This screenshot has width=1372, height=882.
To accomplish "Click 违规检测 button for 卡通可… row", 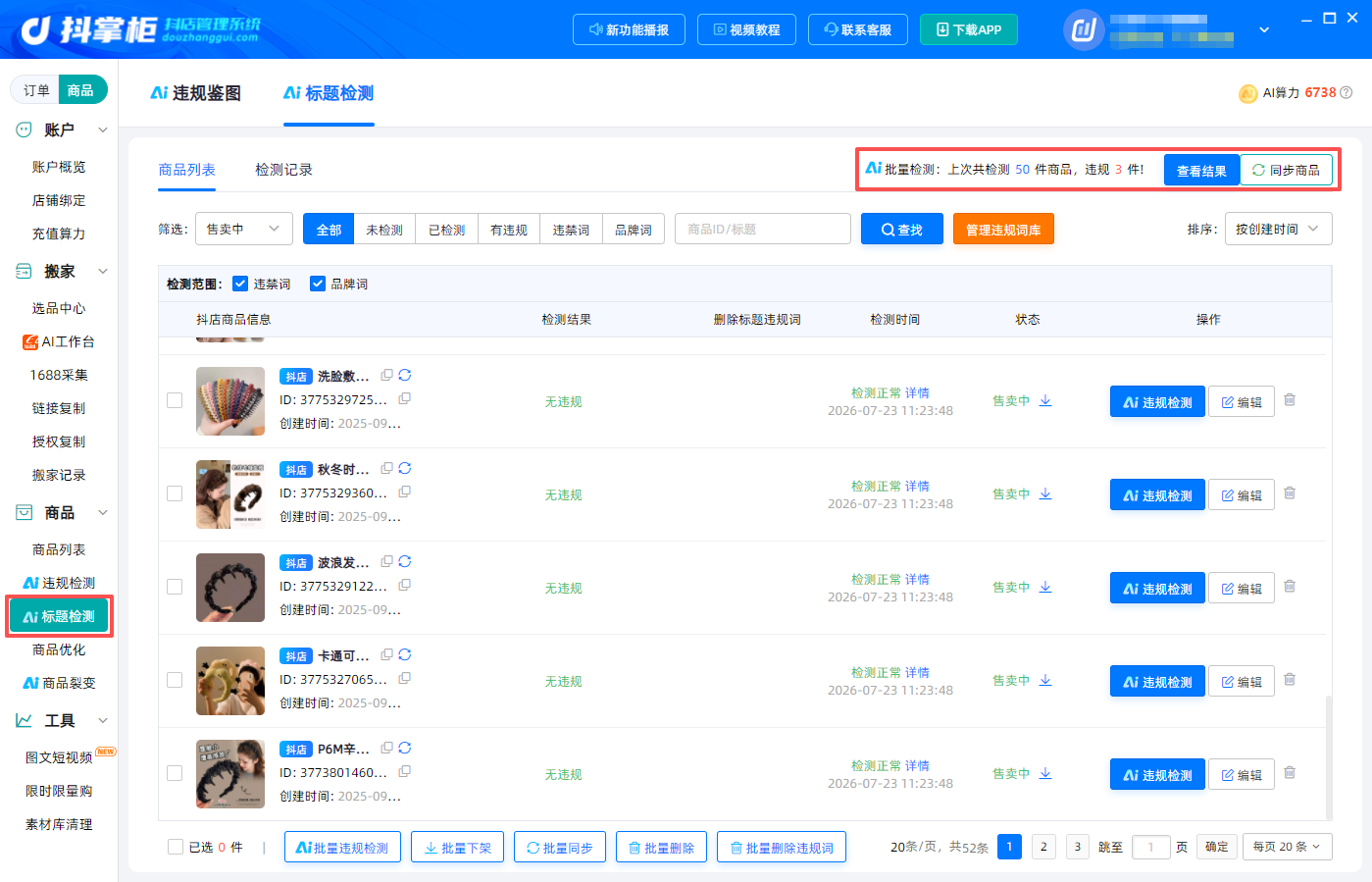I will coord(1157,681).
